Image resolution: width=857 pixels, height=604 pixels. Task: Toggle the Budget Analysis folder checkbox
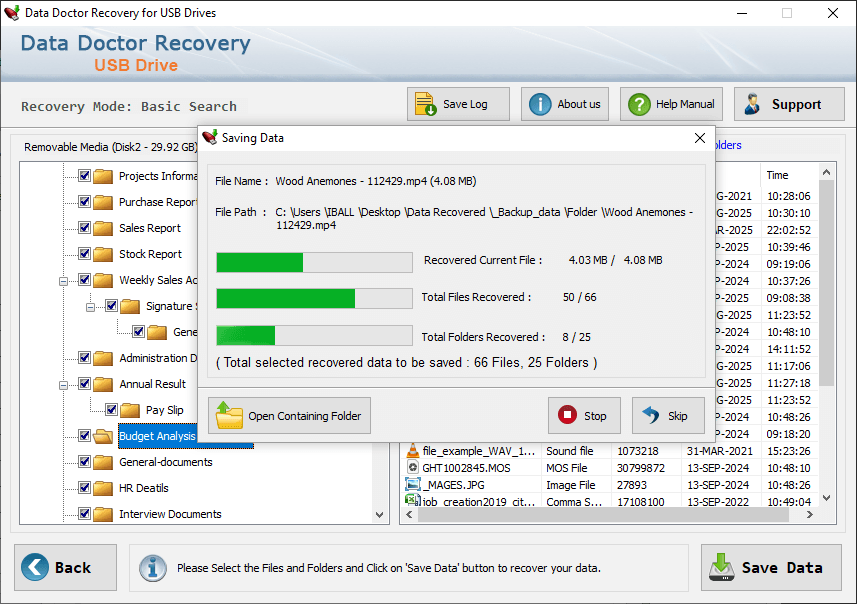click(x=84, y=436)
